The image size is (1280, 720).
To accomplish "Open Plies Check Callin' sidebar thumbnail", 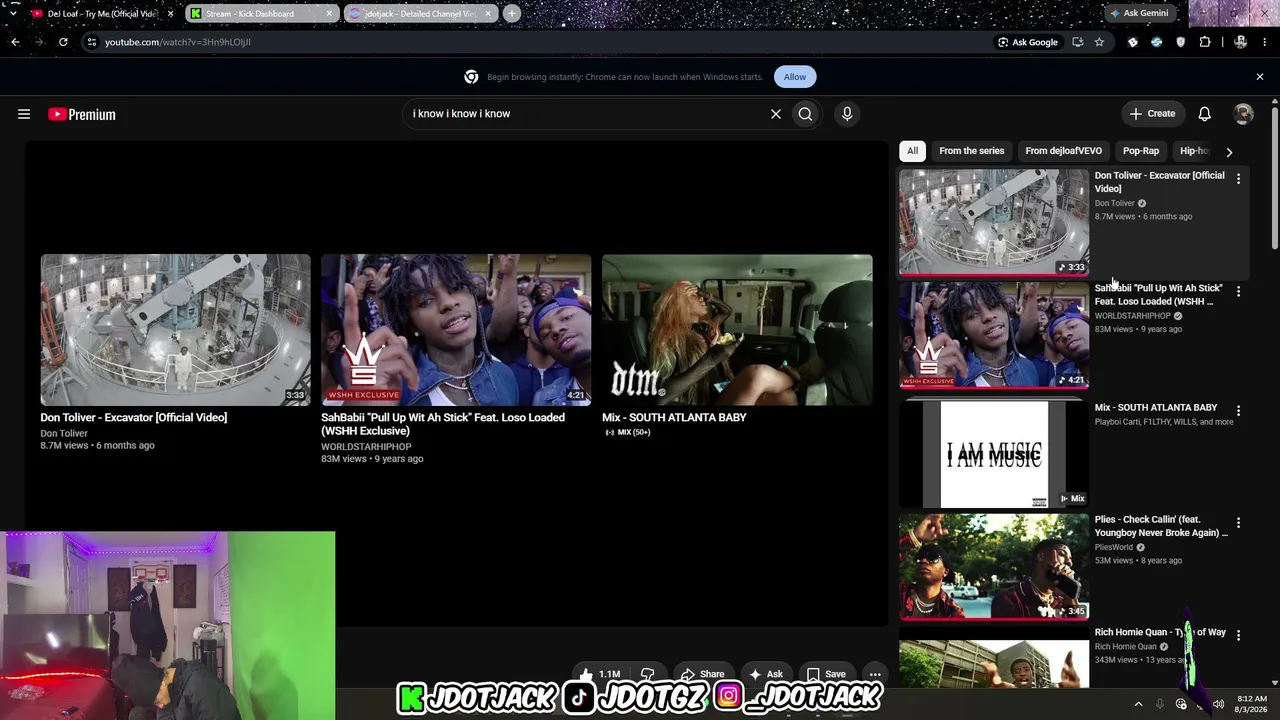I will (994, 567).
